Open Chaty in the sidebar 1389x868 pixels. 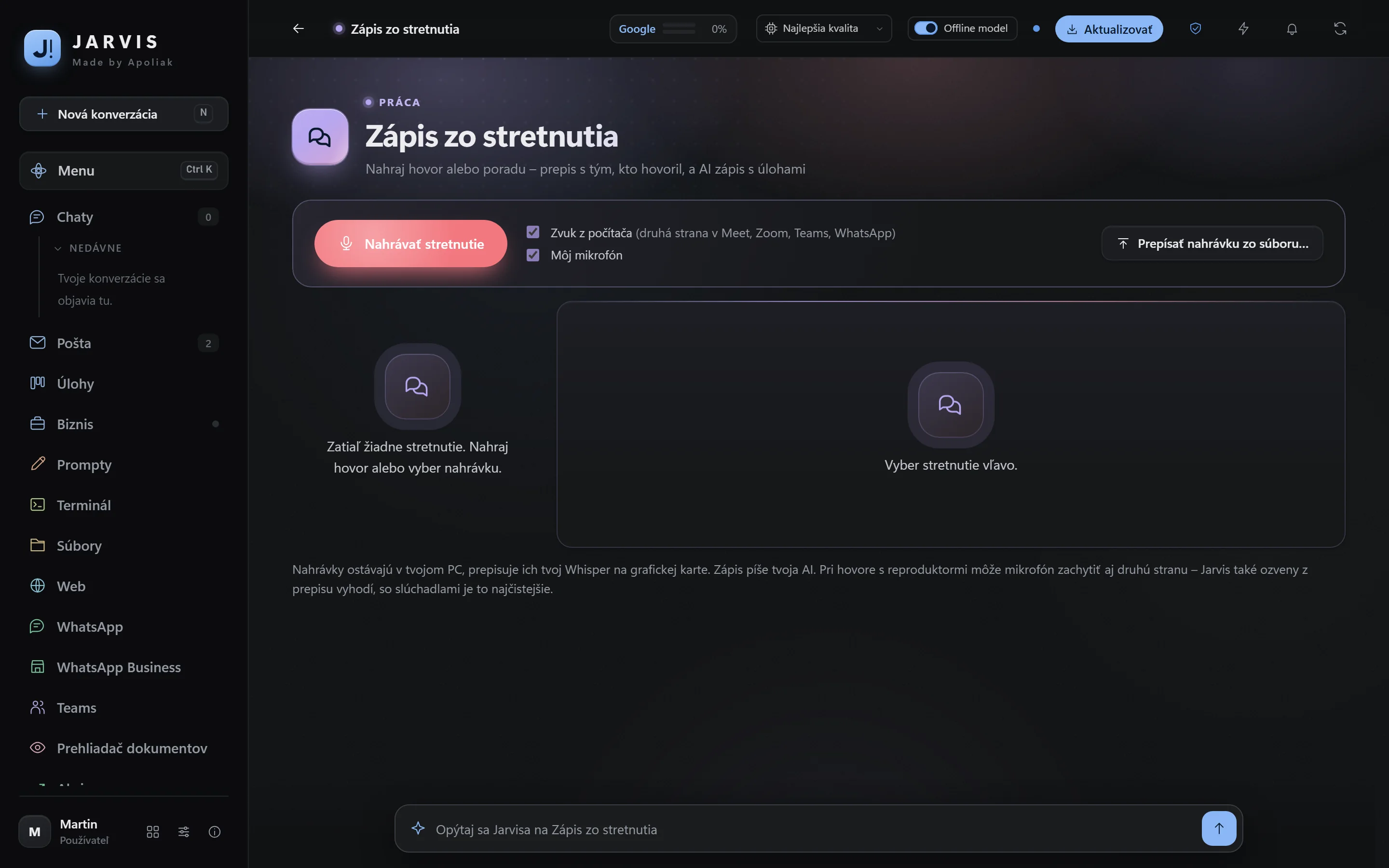(124, 217)
